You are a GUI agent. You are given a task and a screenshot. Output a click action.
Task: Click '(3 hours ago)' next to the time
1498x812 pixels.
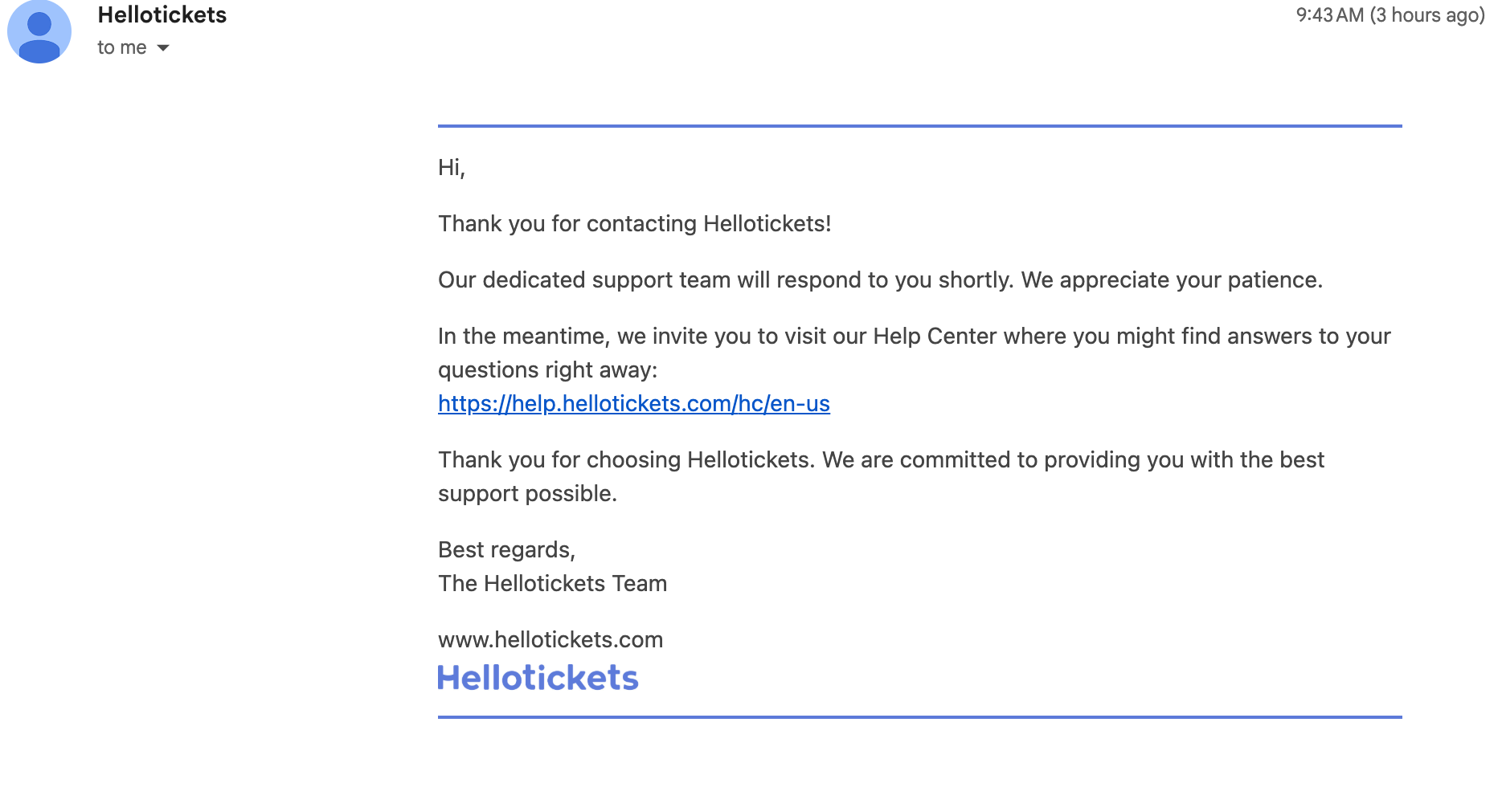tap(1425, 14)
